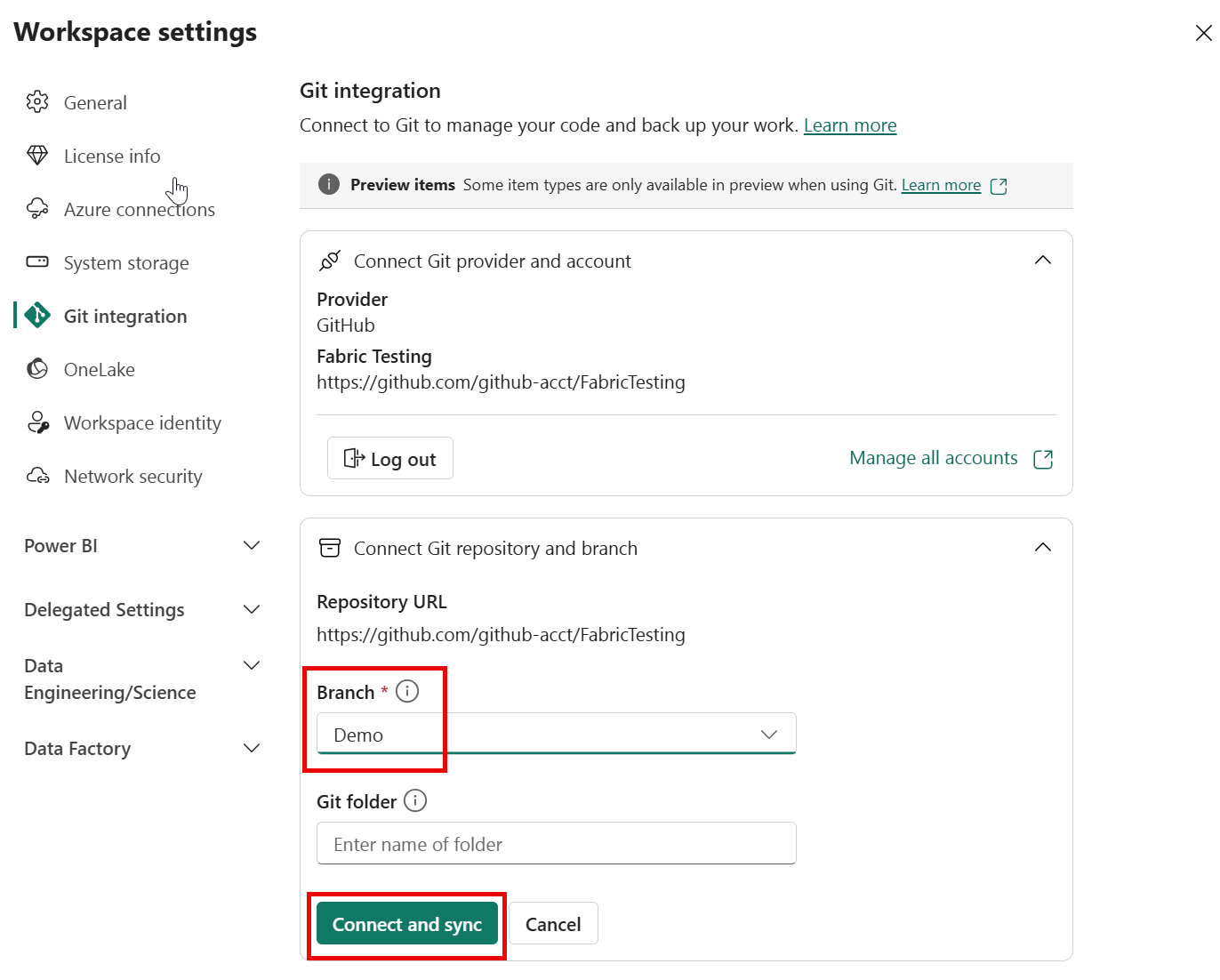The width and height of the screenshot is (1220, 980).
Task: Click the Git folder info icon
Action: (414, 800)
